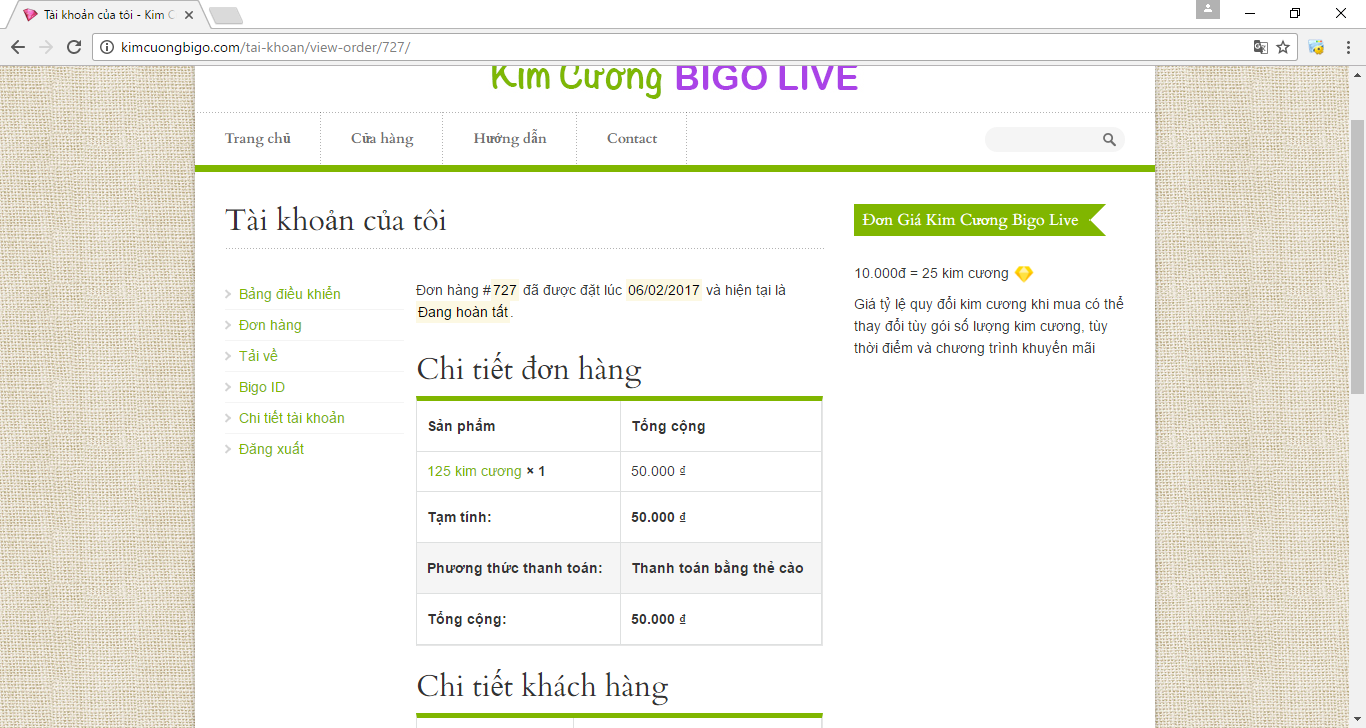Screen dimensions: 1366x728
Task: Click the Đơn Giá Kim Cương Bigo Live banner
Action: click(x=980, y=220)
